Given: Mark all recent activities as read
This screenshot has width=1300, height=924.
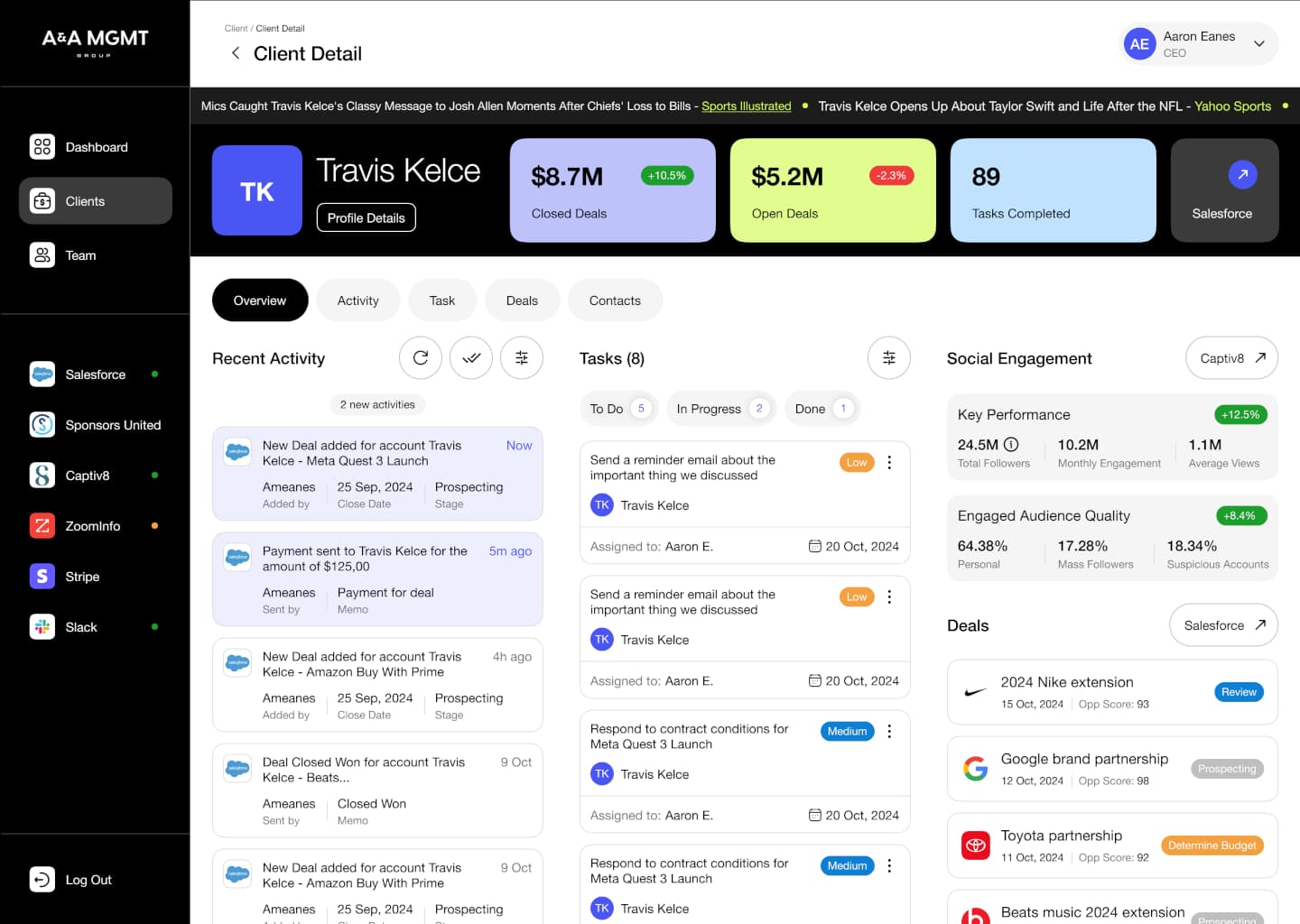Looking at the screenshot, I should click(471, 358).
